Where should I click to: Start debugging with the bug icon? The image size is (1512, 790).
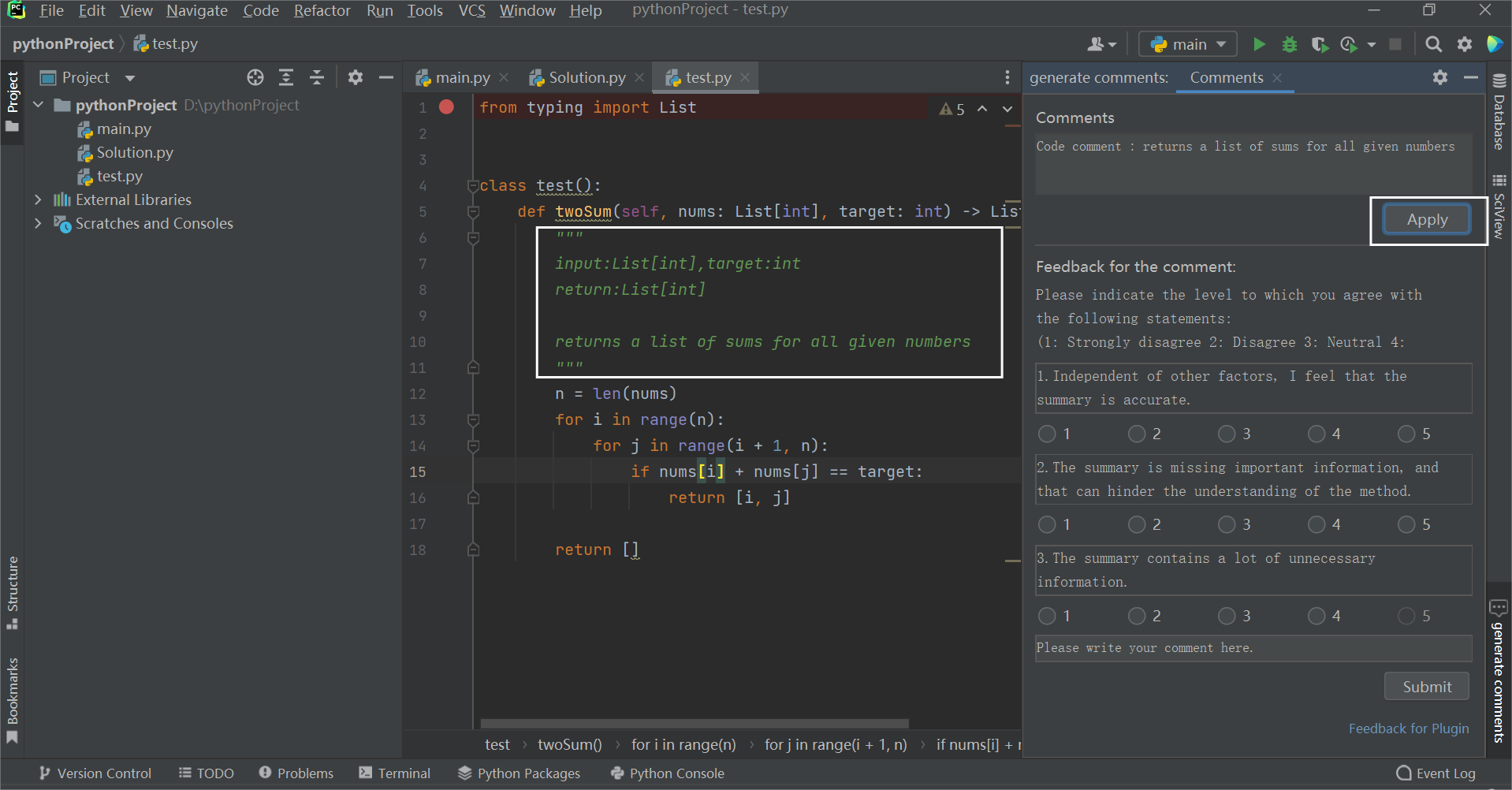point(1290,44)
